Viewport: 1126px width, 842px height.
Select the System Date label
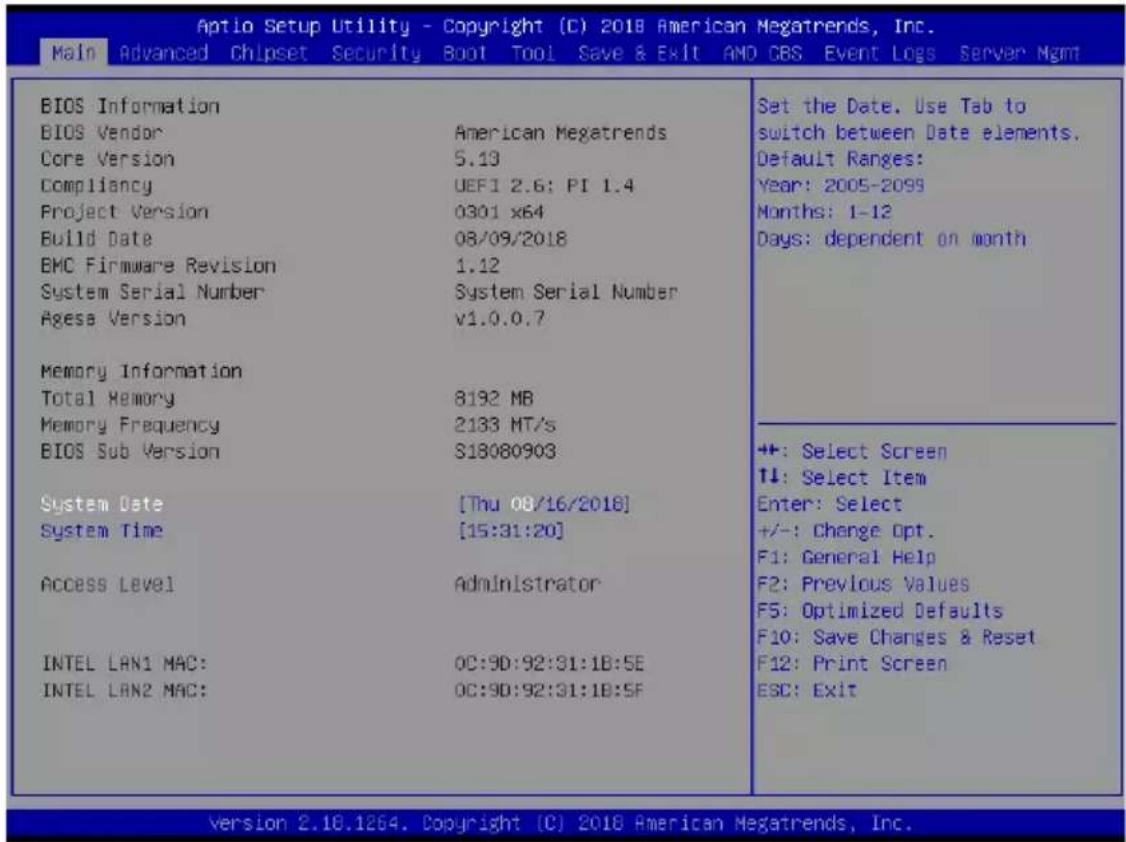[101, 504]
